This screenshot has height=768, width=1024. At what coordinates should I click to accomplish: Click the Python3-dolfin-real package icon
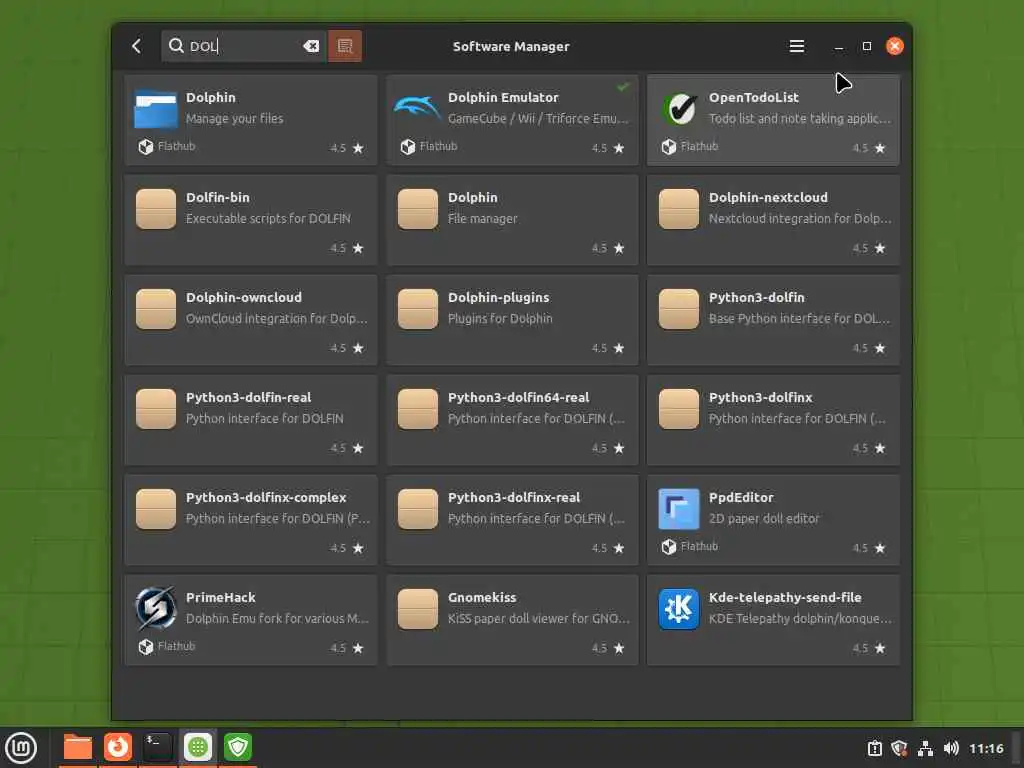[155, 409]
